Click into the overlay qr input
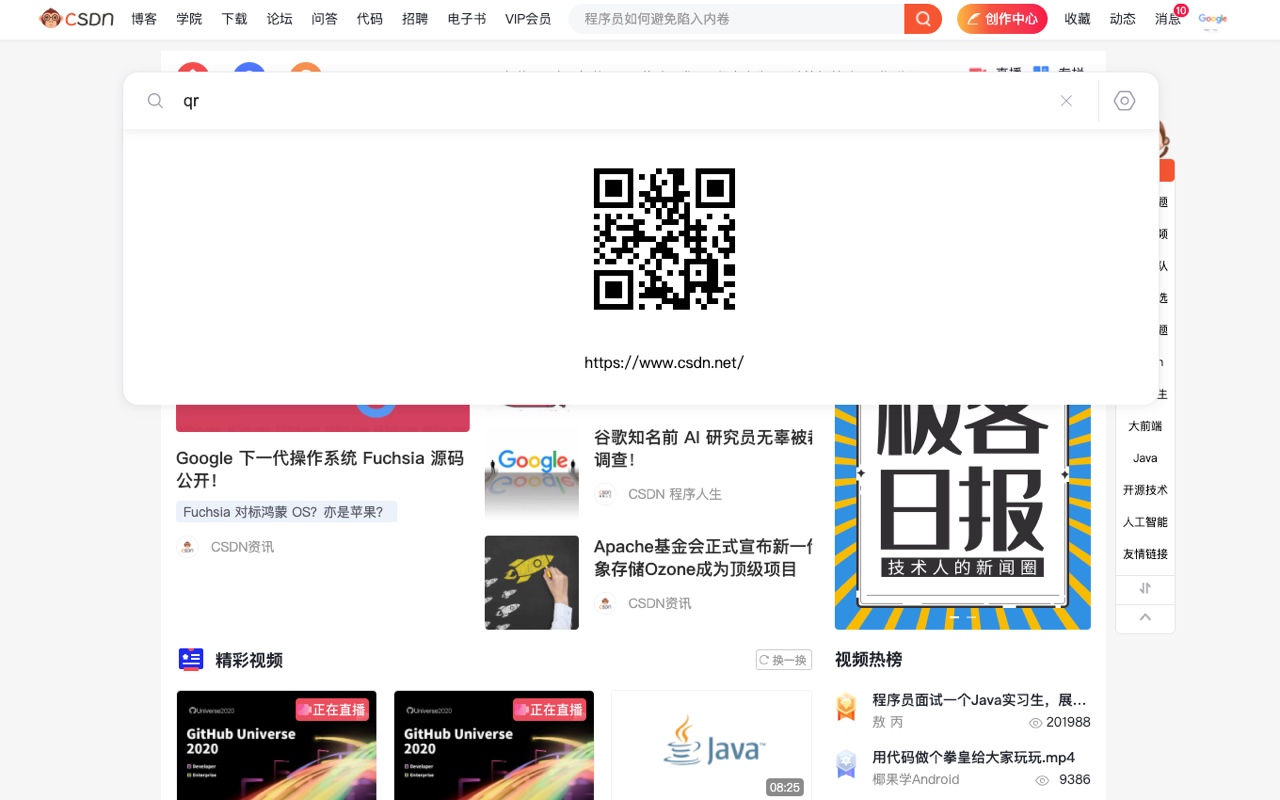This screenshot has width=1280, height=800. 610,101
